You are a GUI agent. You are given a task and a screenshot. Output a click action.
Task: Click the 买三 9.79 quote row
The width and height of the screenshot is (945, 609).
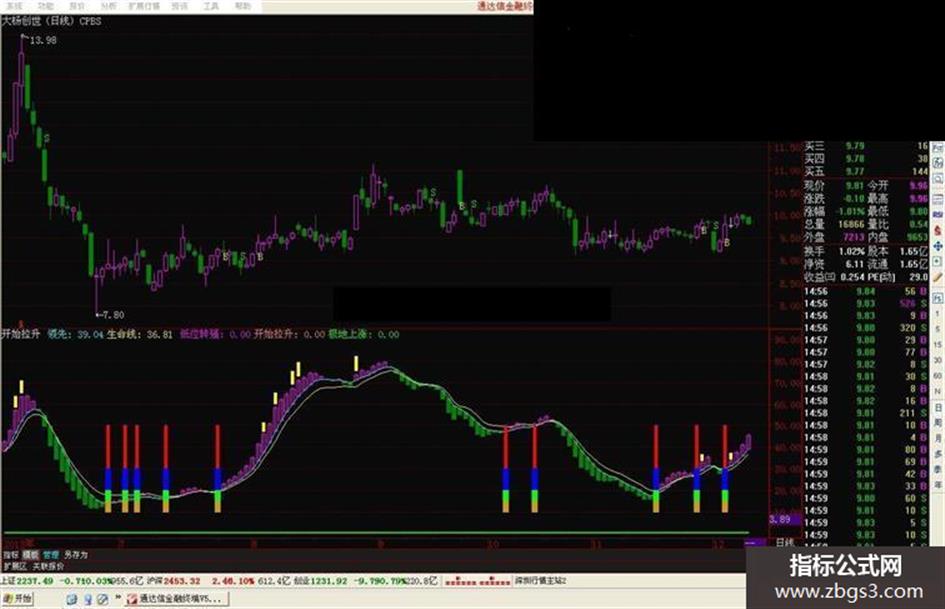coord(866,146)
